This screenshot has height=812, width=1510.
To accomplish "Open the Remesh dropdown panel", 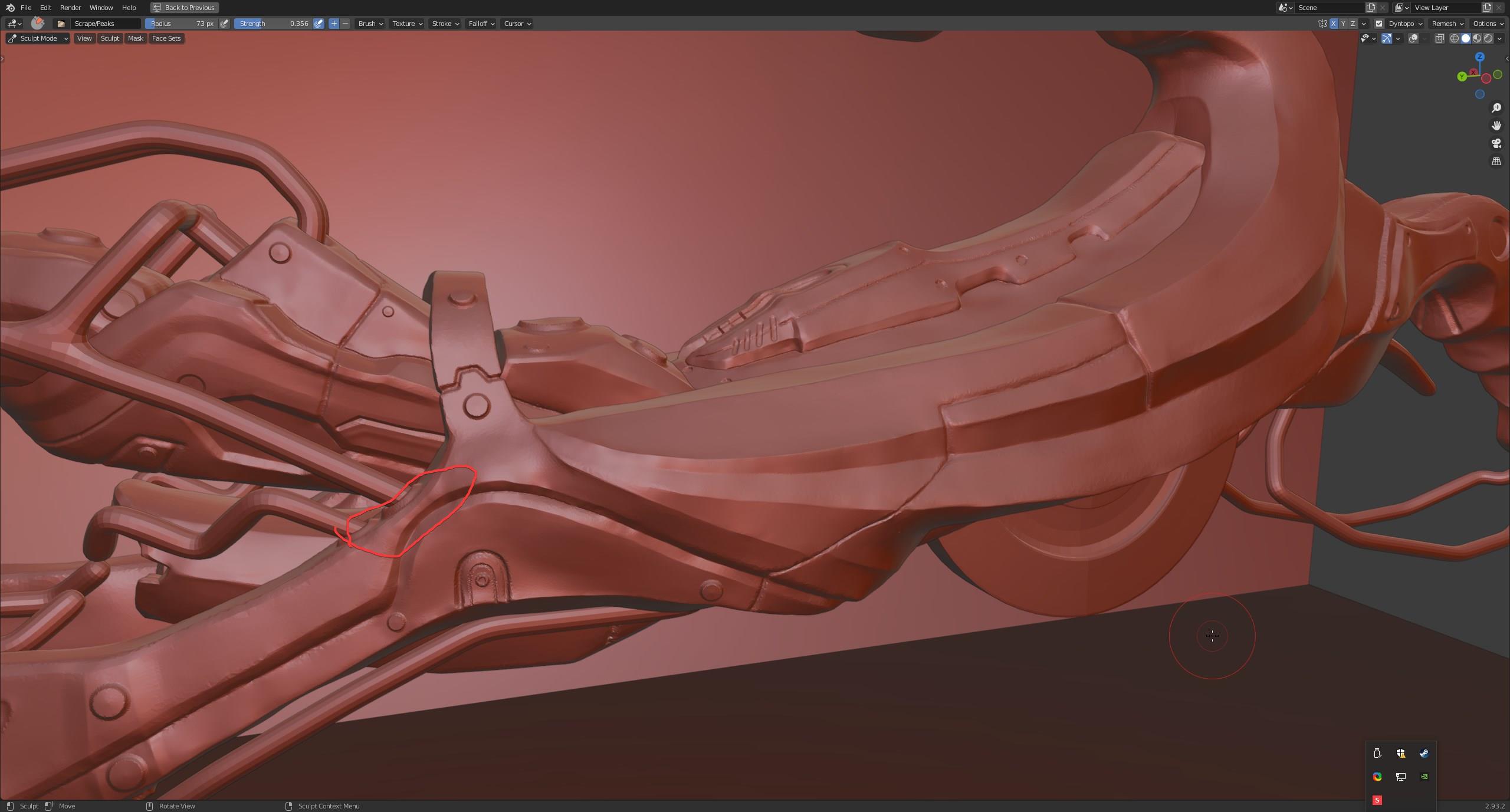I will pyautogui.click(x=1447, y=24).
